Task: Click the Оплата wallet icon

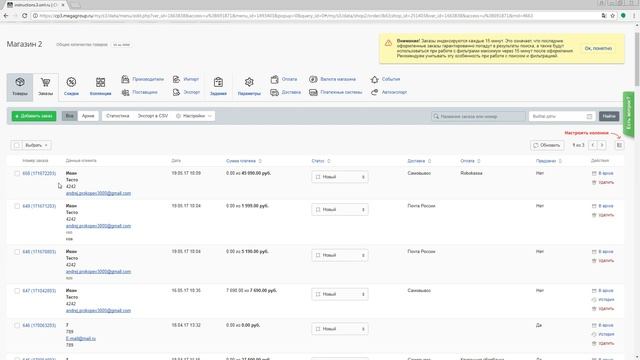Action: [274, 79]
